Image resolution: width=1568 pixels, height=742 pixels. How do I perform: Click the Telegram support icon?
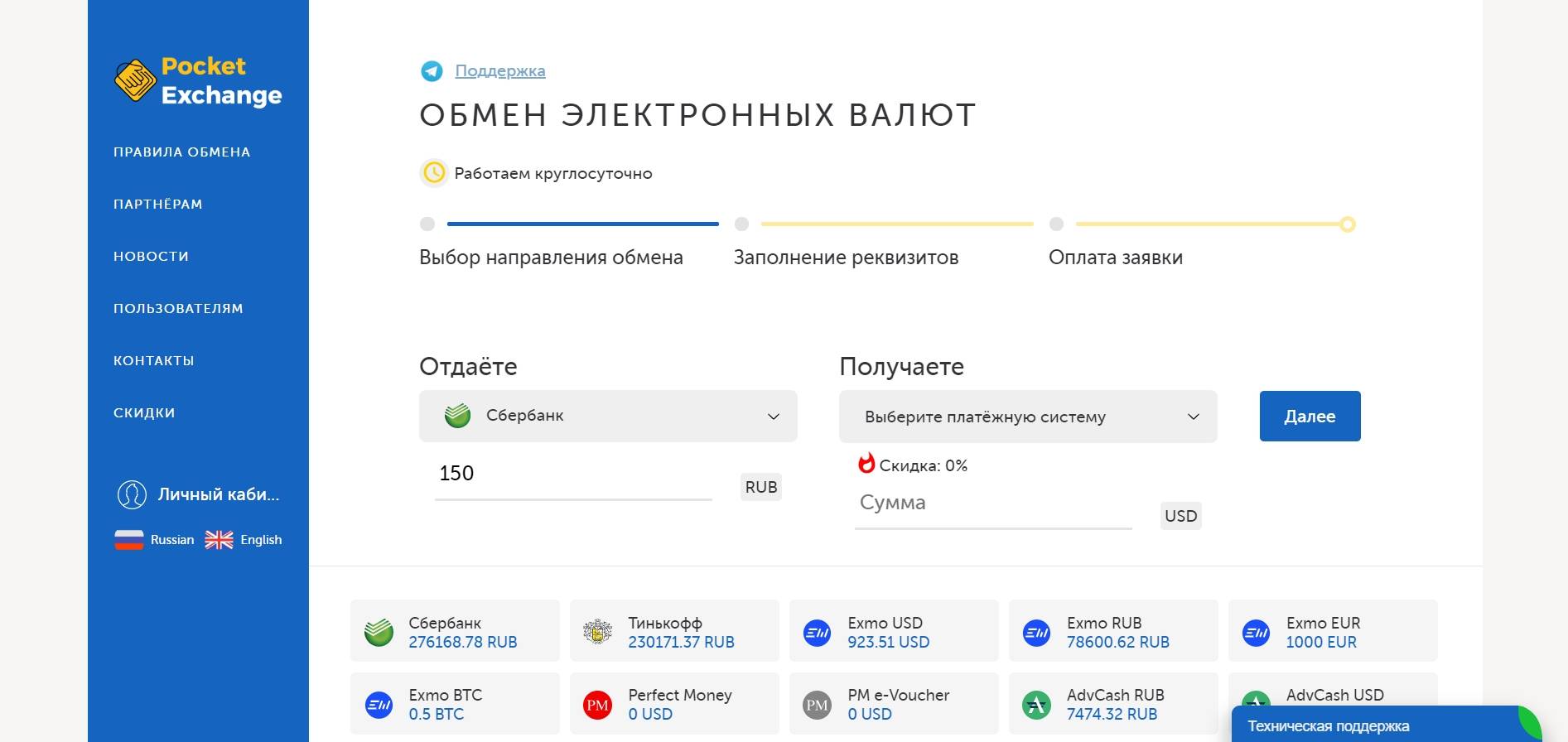(432, 71)
